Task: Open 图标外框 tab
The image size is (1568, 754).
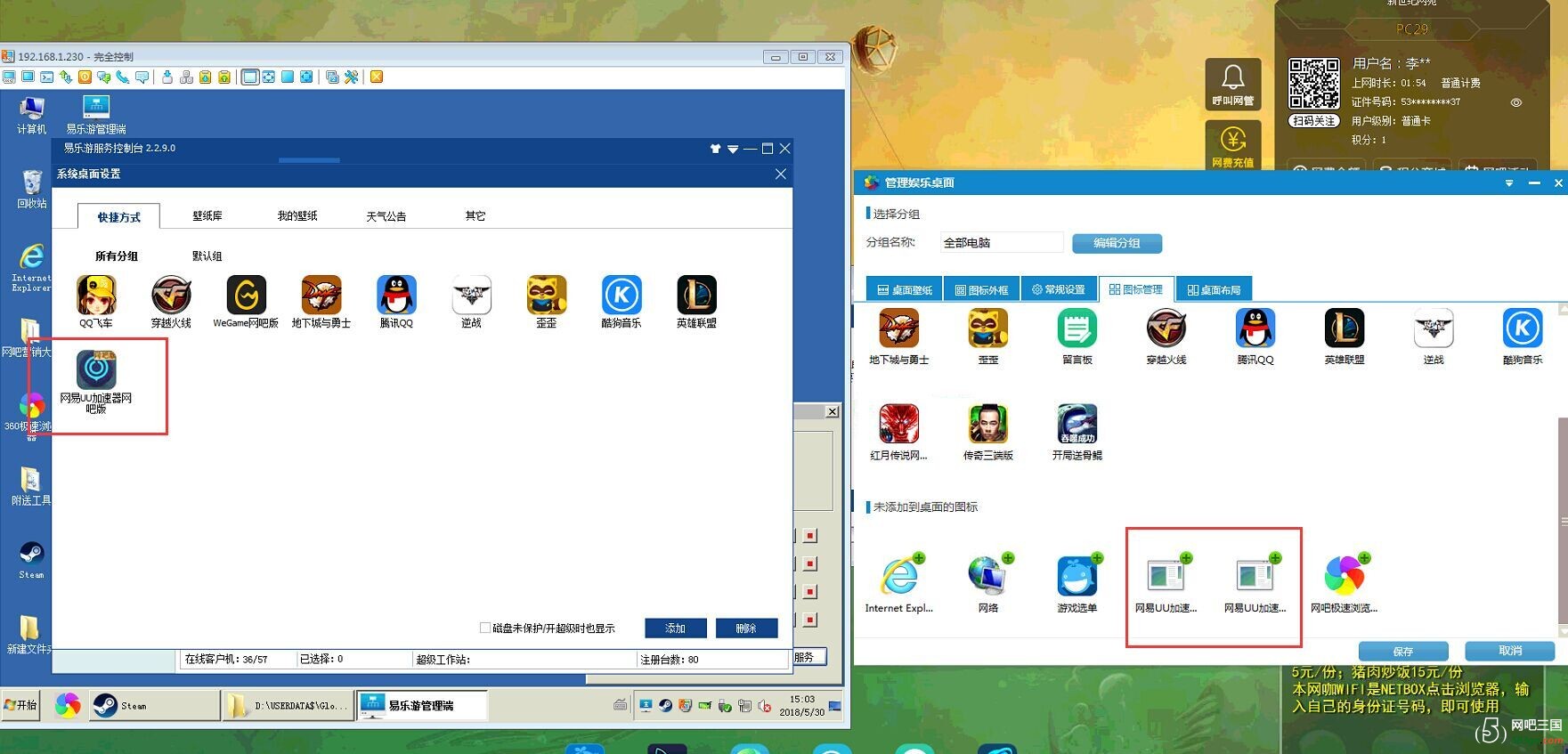Action: (x=981, y=289)
